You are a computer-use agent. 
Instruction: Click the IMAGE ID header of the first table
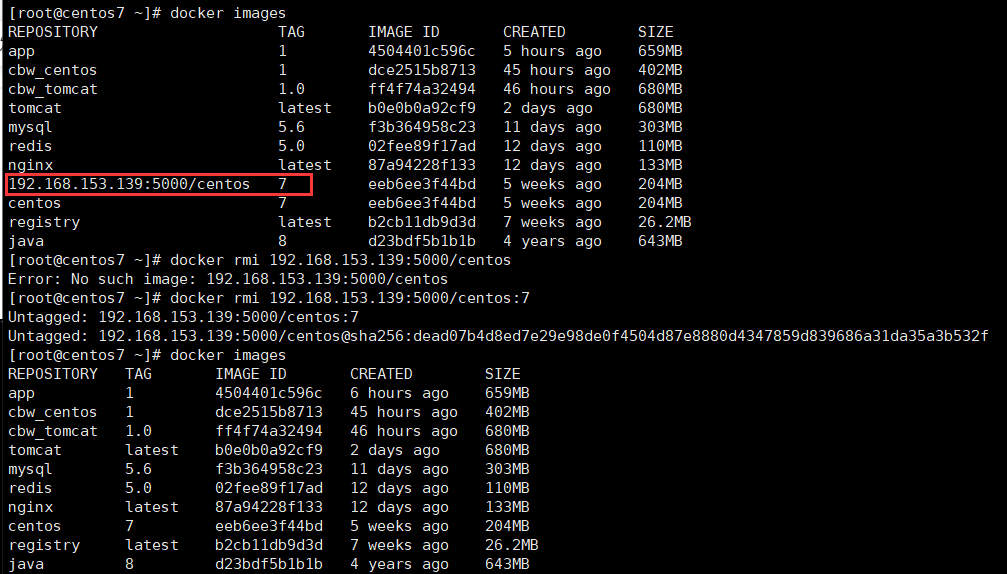tap(403, 32)
